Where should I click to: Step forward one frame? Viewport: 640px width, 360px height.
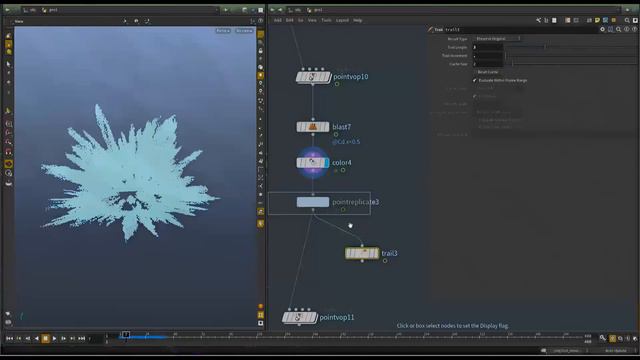[x=63, y=338]
